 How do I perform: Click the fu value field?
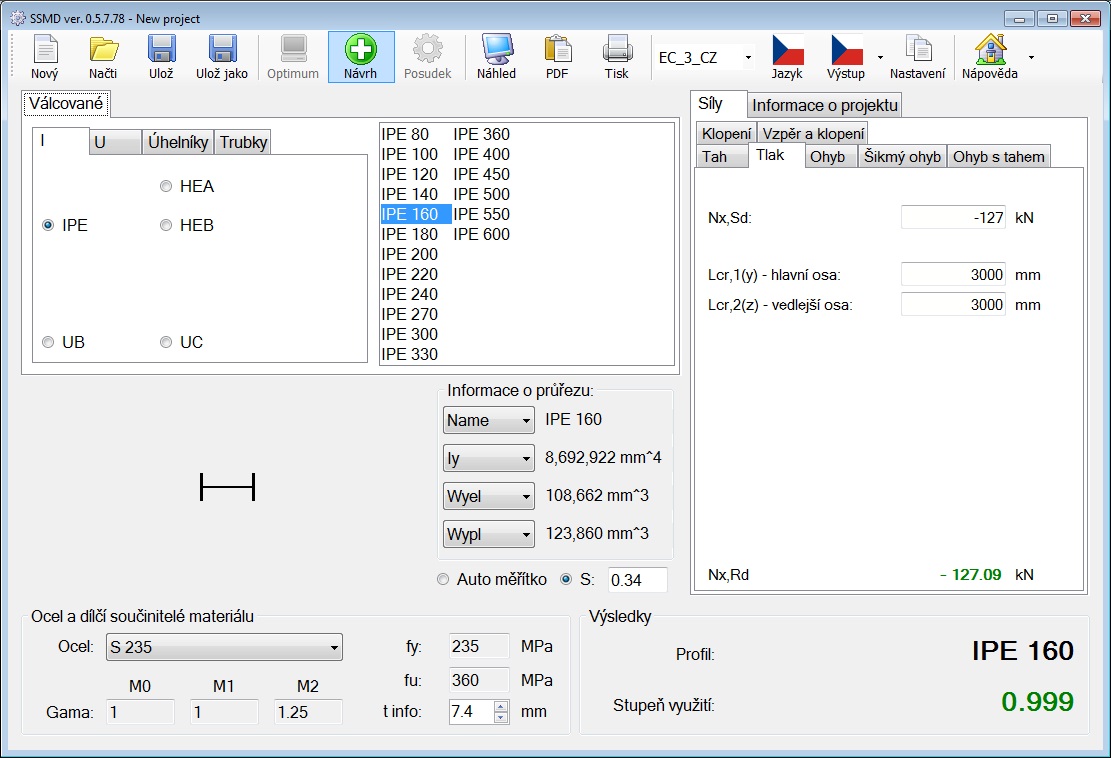point(479,680)
